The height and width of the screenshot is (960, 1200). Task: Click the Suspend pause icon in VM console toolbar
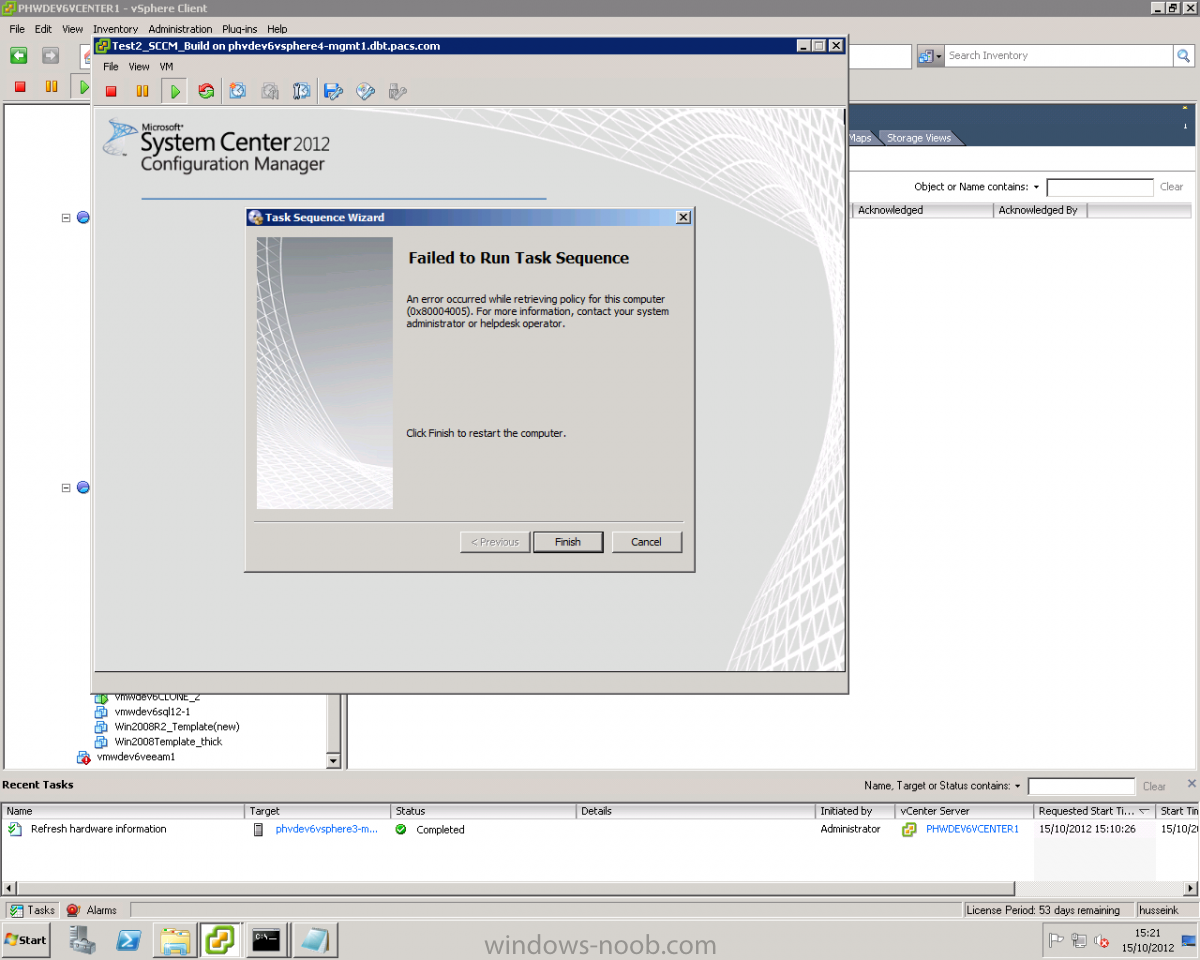coord(142,91)
